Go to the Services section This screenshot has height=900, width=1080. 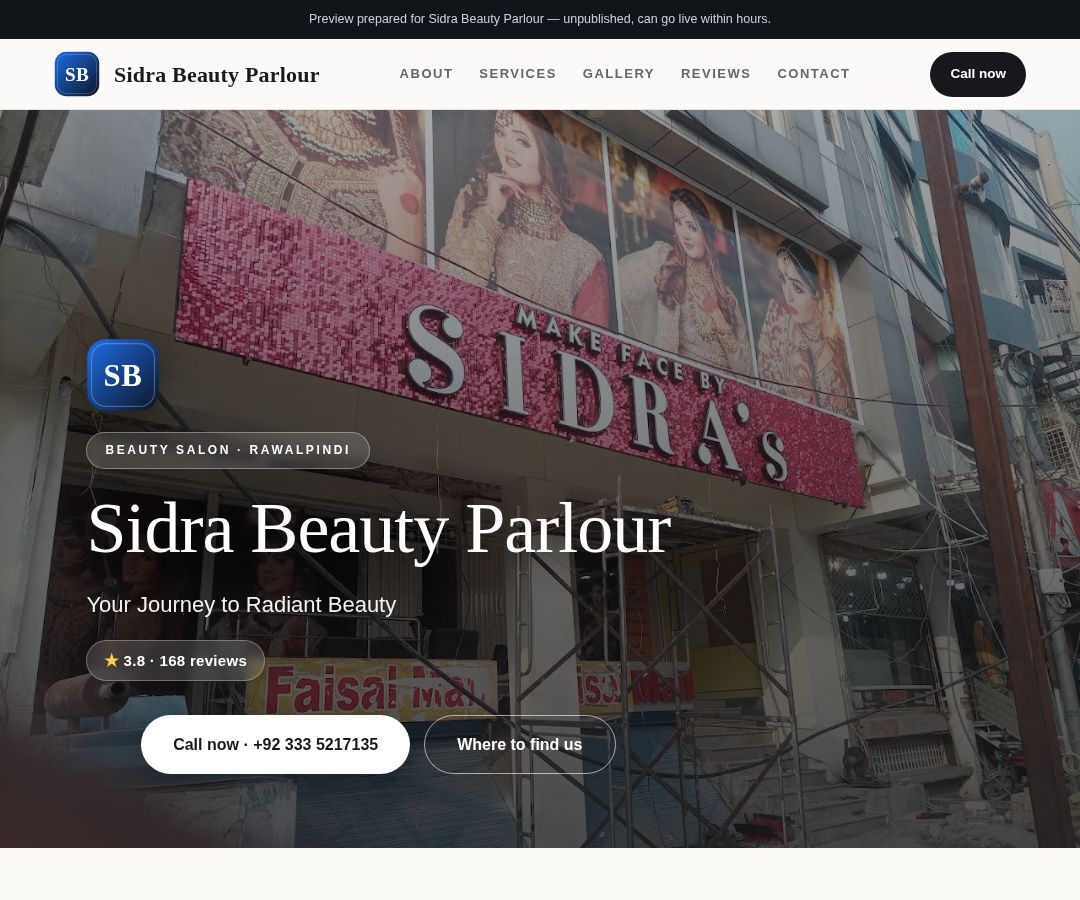point(517,74)
